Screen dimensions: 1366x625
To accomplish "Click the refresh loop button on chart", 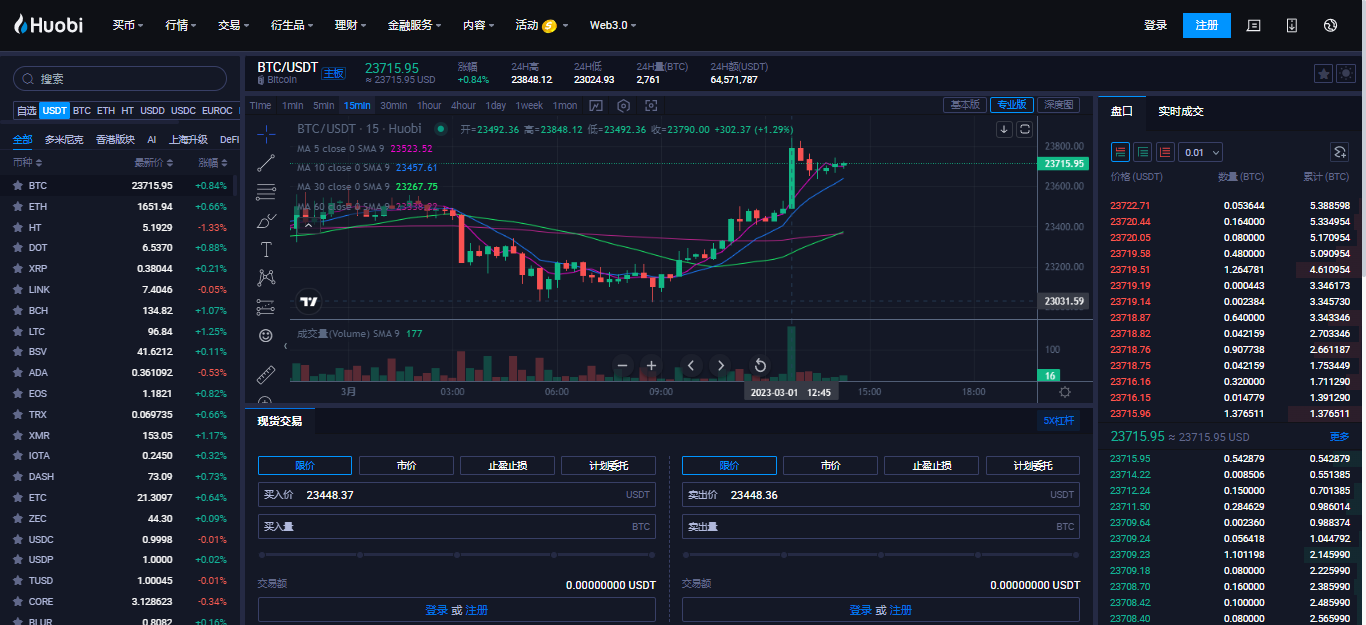I will click(1025, 129).
